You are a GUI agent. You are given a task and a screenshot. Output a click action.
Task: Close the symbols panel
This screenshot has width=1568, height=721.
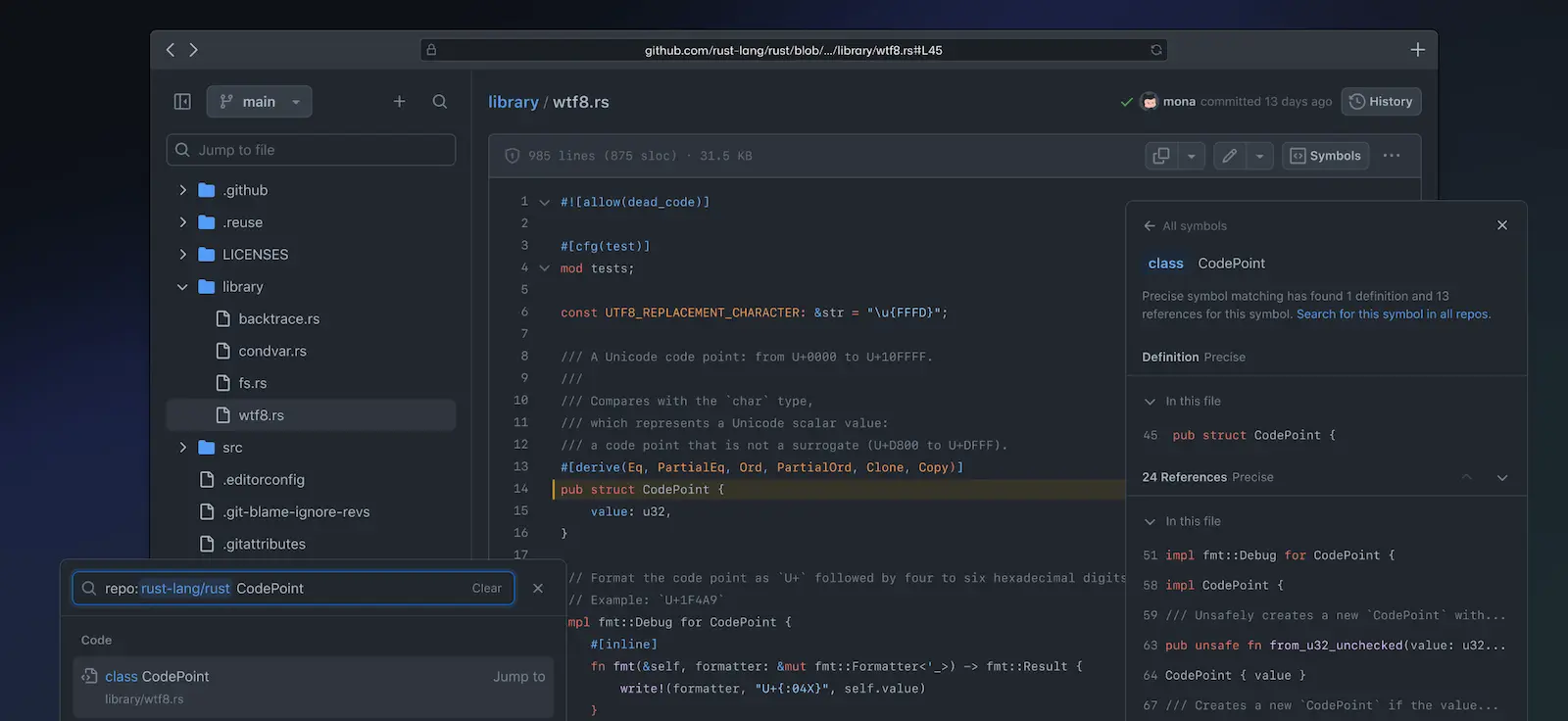click(1502, 225)
